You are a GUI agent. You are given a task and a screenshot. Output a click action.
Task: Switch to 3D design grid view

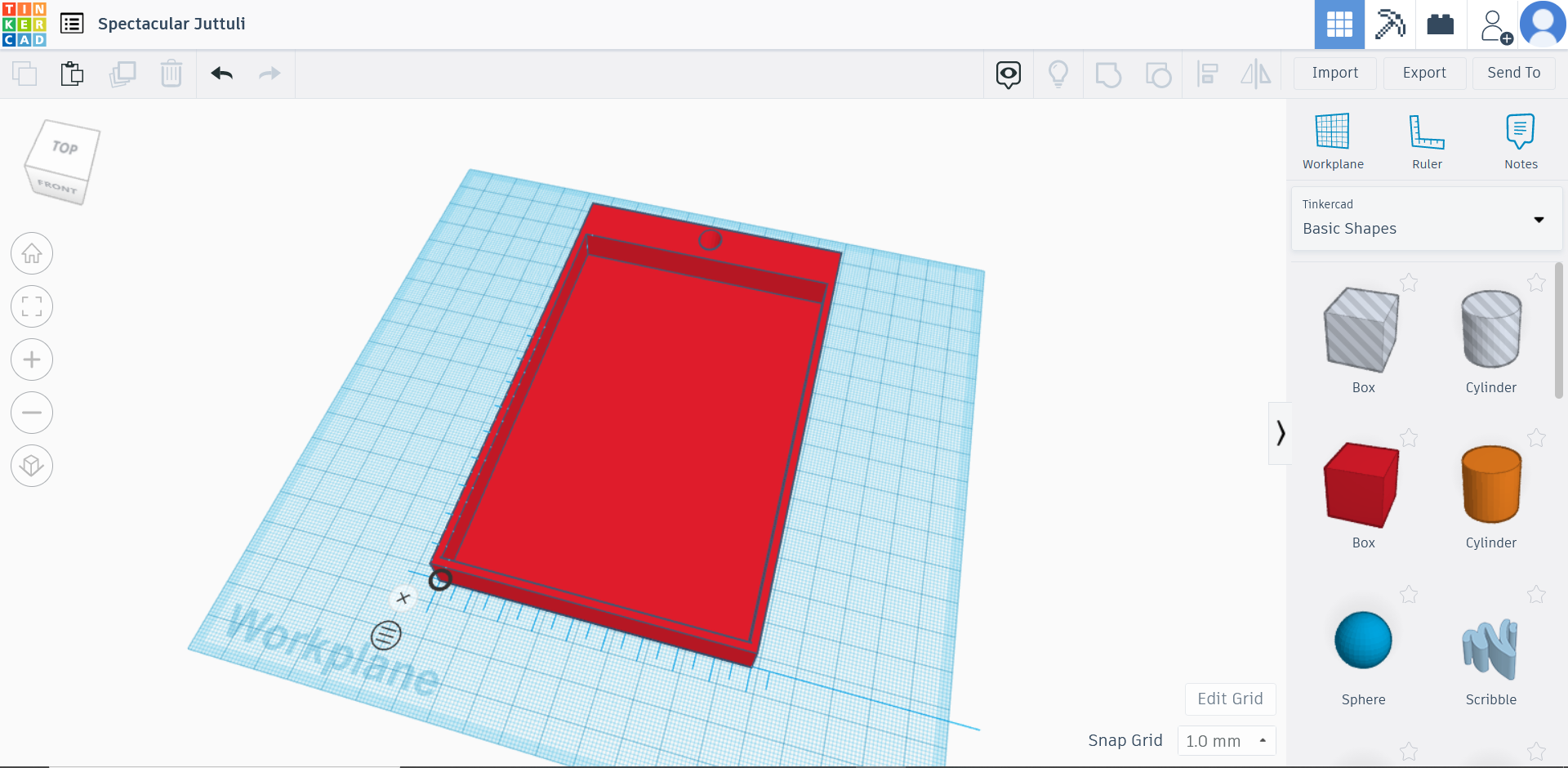[1339, 25]
